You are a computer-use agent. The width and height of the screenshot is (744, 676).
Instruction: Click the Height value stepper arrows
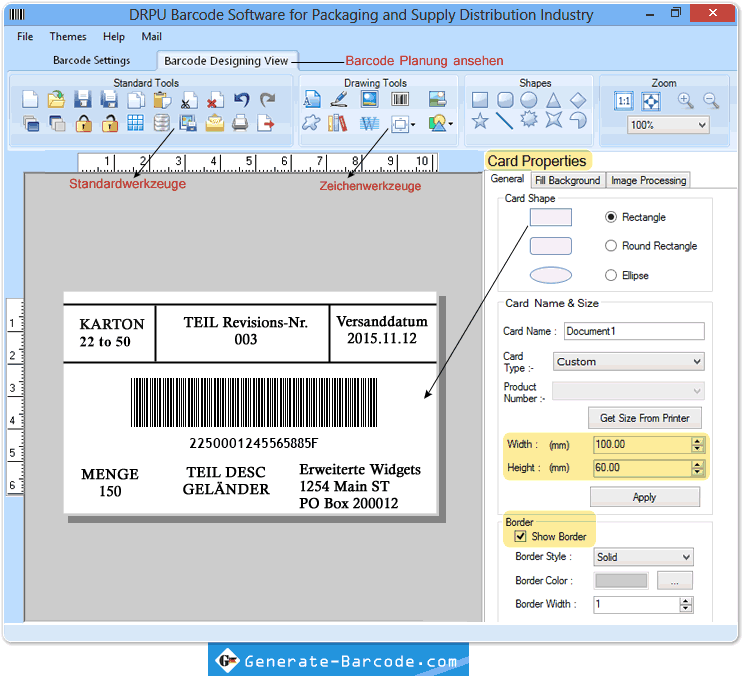697,468
